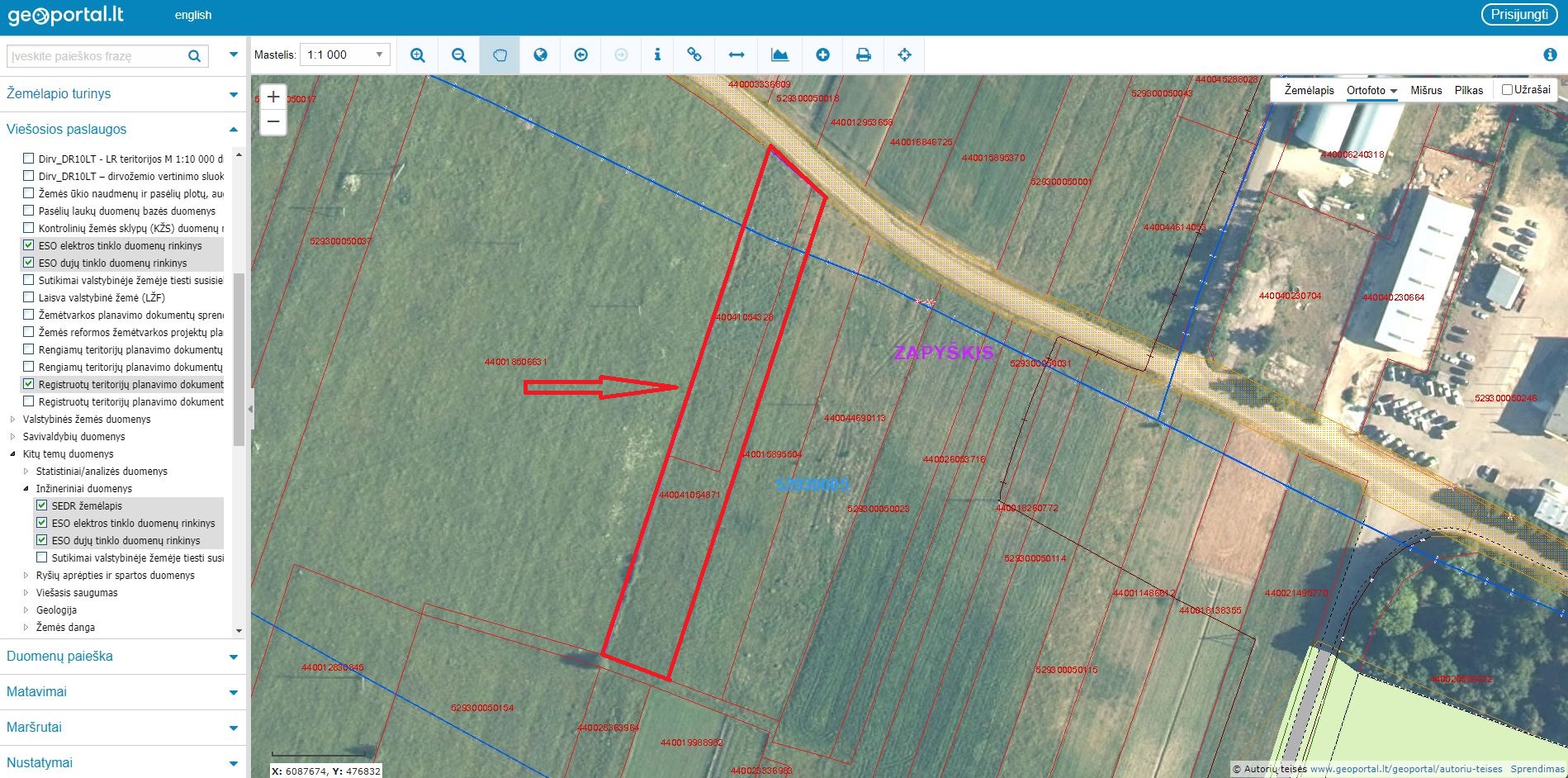Print the current map
Viewport: 1568px width, 778px height.
pyautogui.click(x=863, y=55)
